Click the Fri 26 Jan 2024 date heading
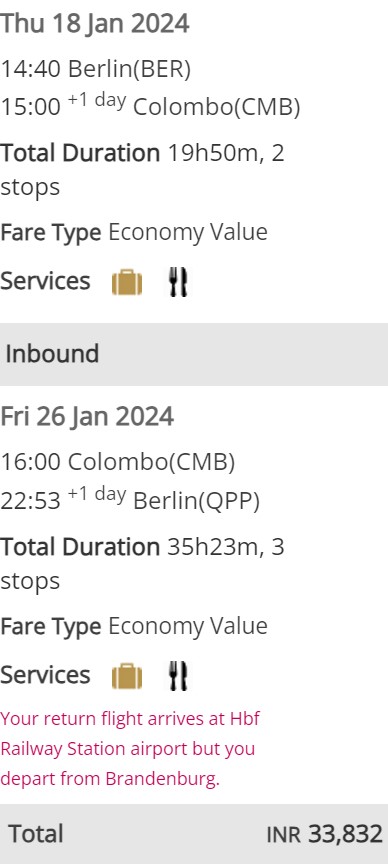 (87, 417)
